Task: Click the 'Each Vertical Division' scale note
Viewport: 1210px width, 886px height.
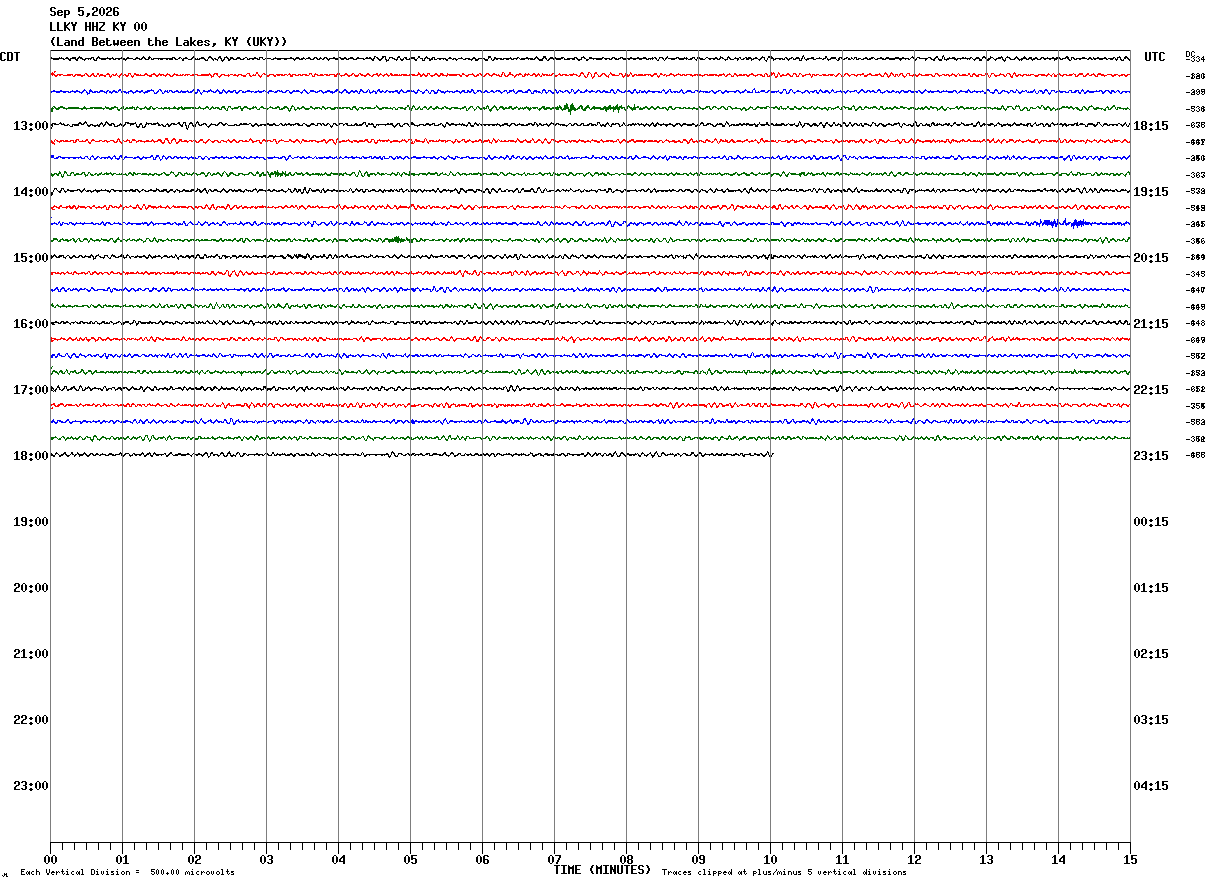Action: pos(127,873)
